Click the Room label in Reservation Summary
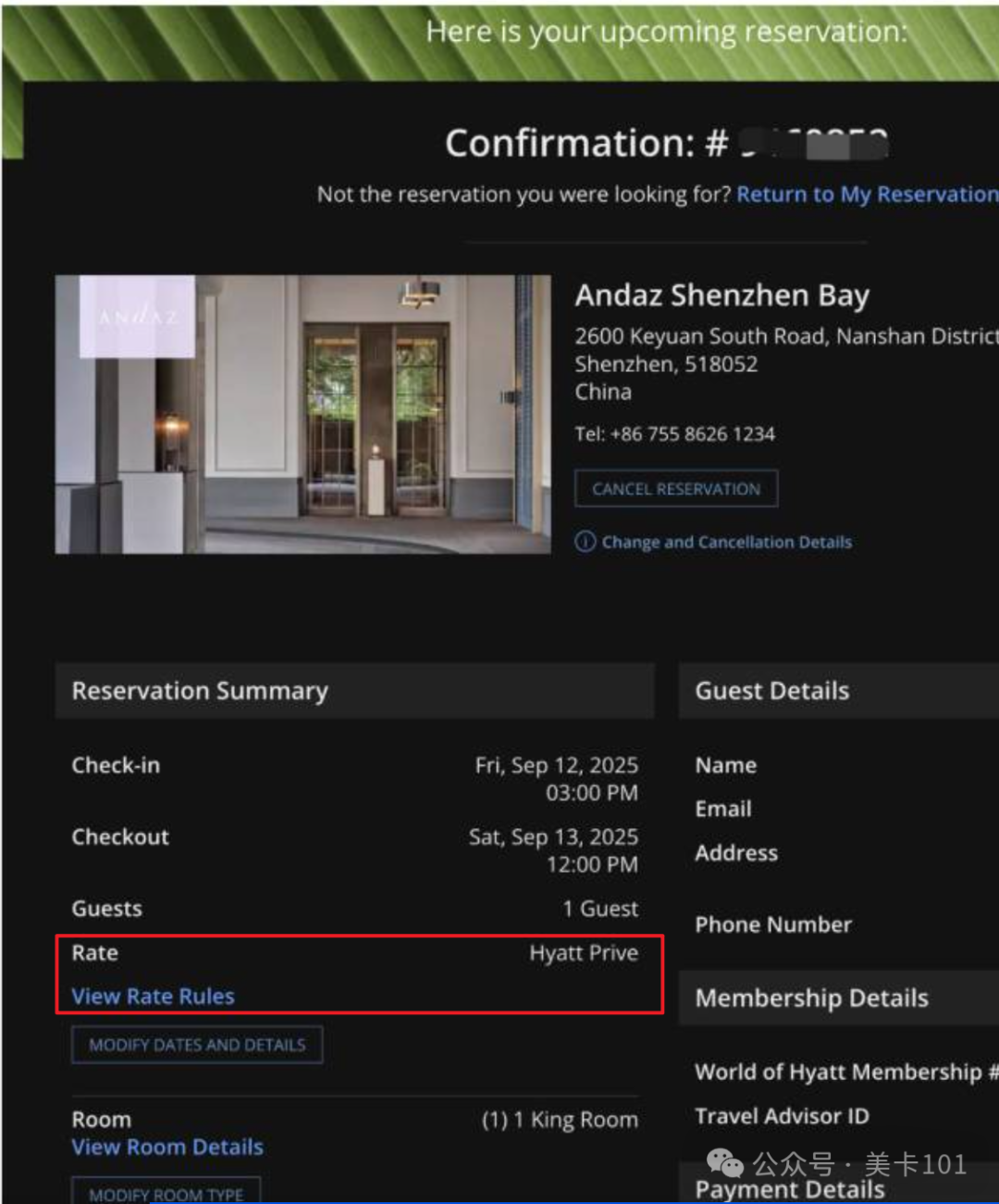The width and height of the screenshot is (999, 1204). 102,1120
